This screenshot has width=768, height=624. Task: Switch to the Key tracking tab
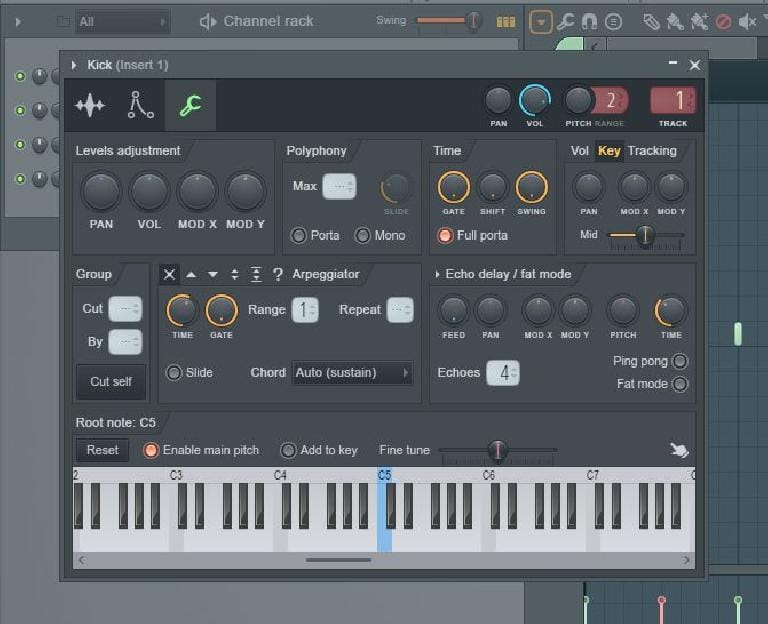[609, 151]
